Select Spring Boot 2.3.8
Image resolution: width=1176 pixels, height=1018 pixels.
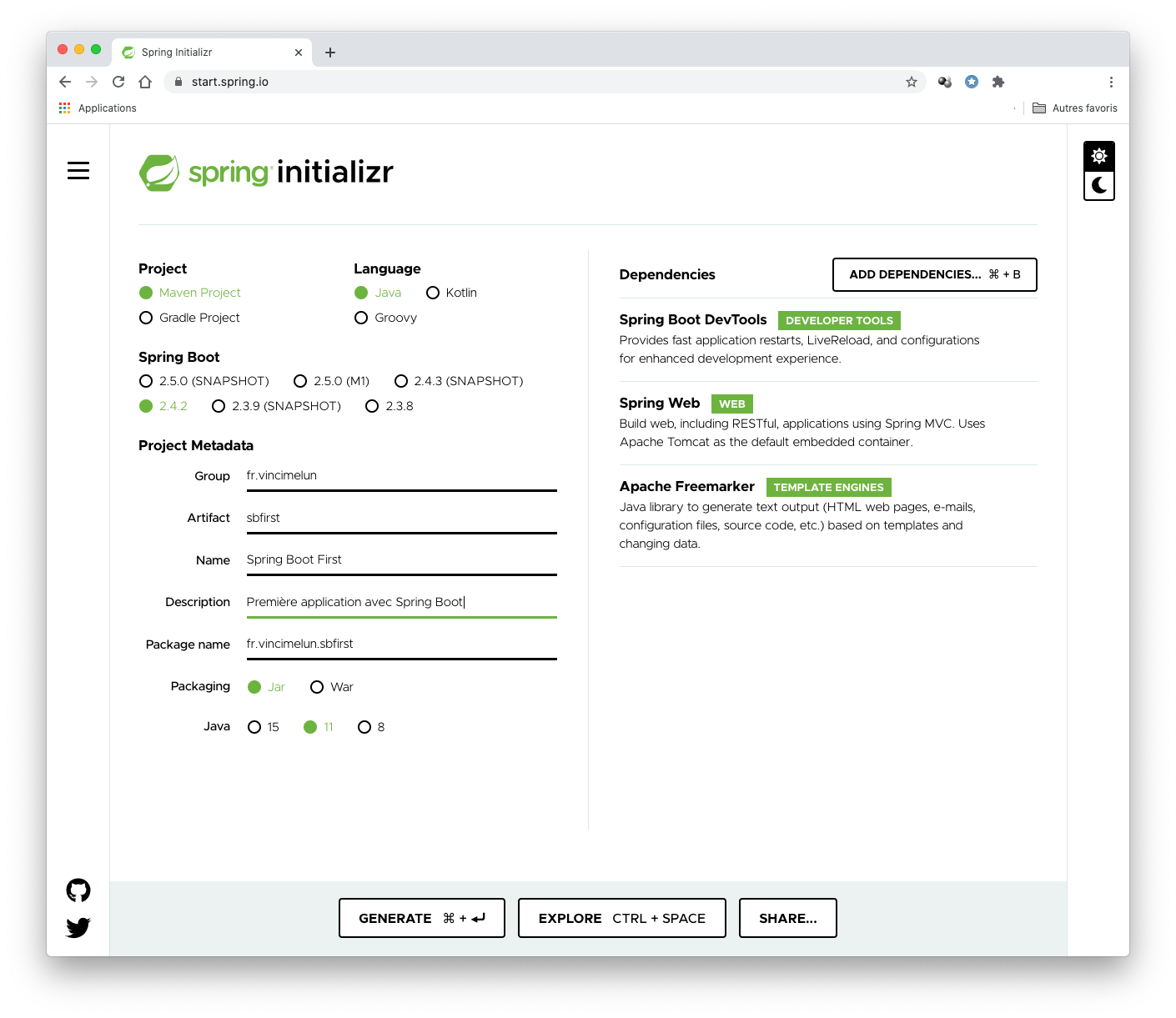[389, 406]
